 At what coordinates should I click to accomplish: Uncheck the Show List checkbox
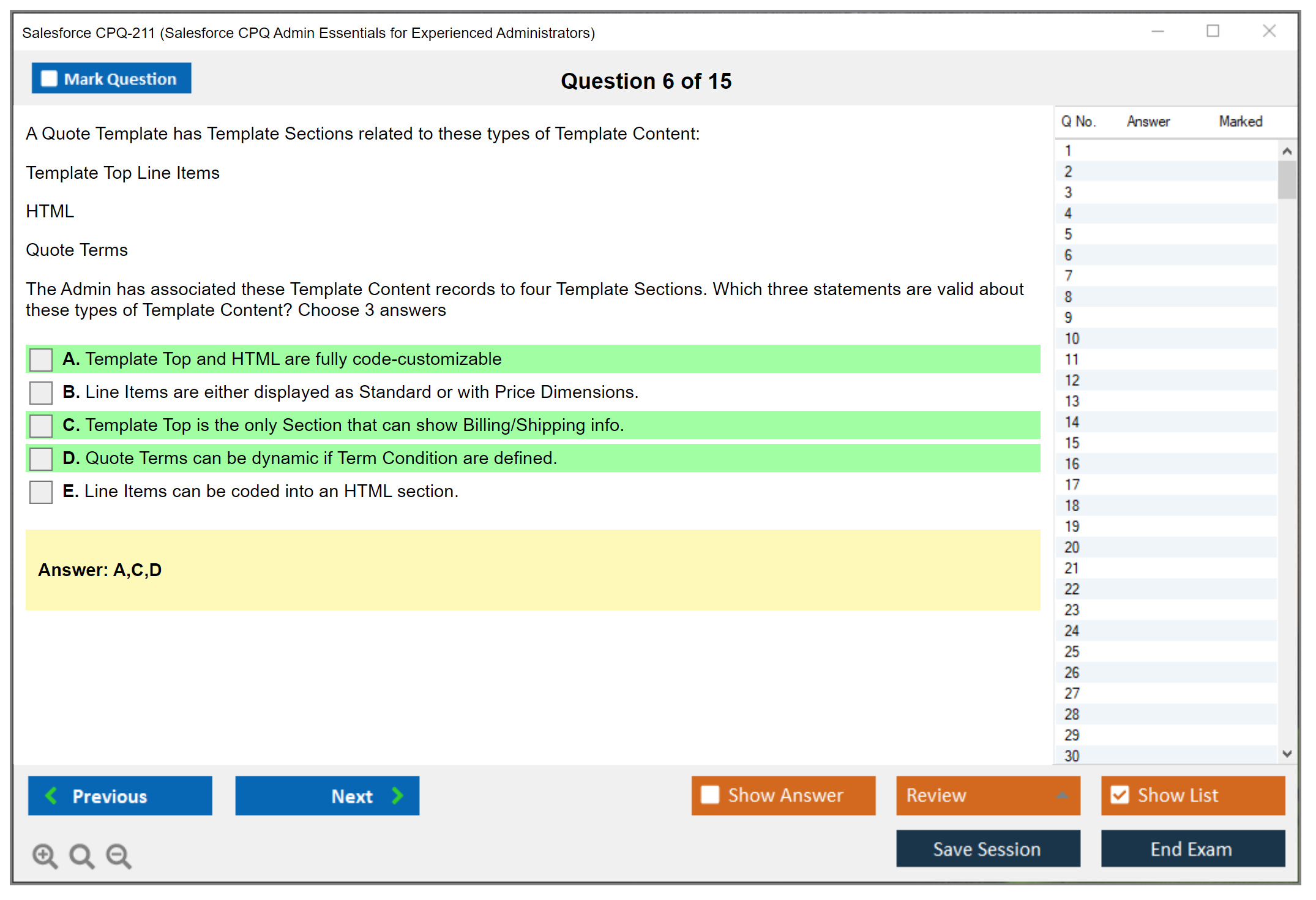click(x=1120, y=795)
